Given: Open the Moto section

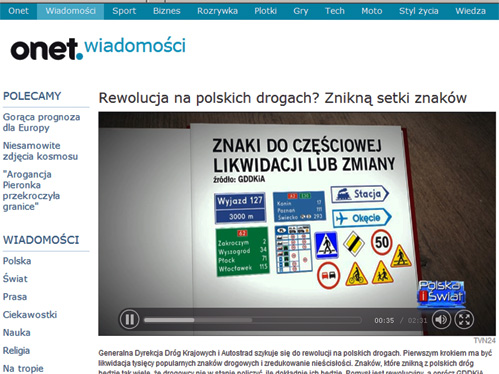Looking at the screenshot, I should click(x=372, y=11).
